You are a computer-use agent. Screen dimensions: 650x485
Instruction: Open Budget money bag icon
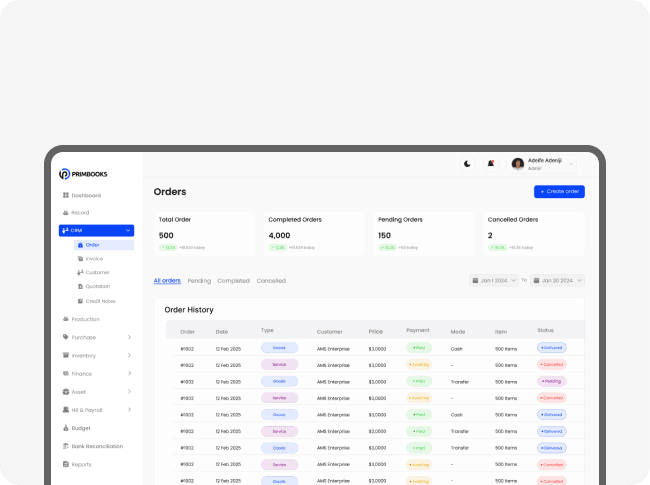65,428
